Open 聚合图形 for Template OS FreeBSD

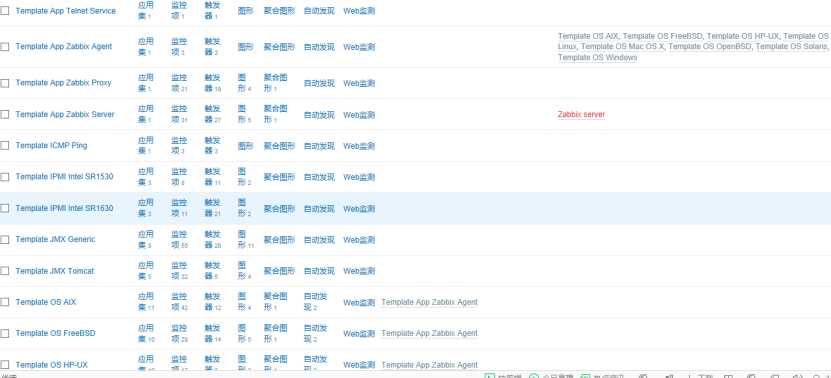pyautogui.click(x=276, y=333)
